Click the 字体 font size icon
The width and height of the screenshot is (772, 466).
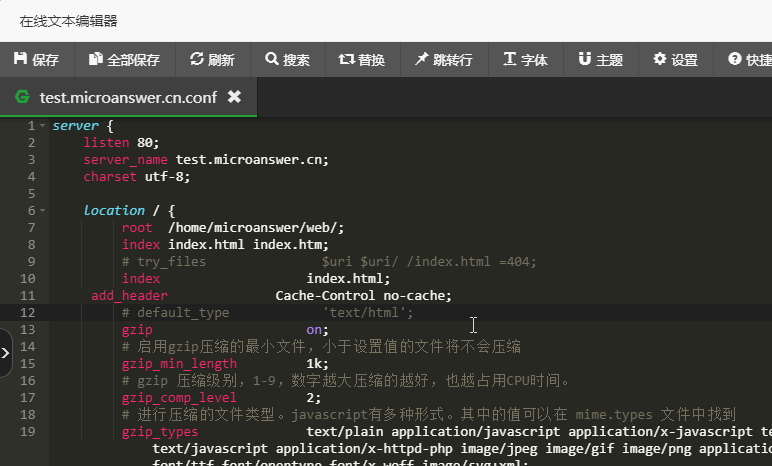coord(510,59)
